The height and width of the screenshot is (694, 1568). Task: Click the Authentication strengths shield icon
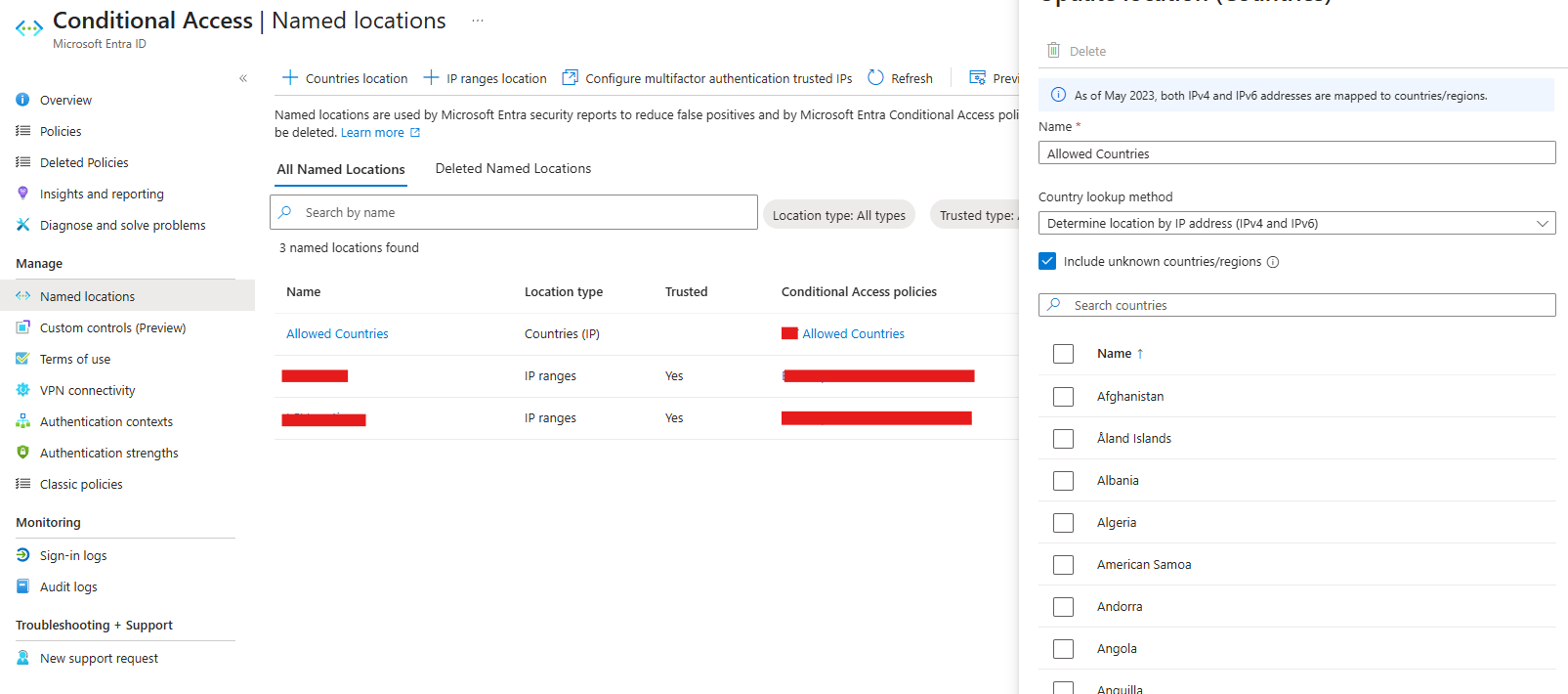click(22, 453)
